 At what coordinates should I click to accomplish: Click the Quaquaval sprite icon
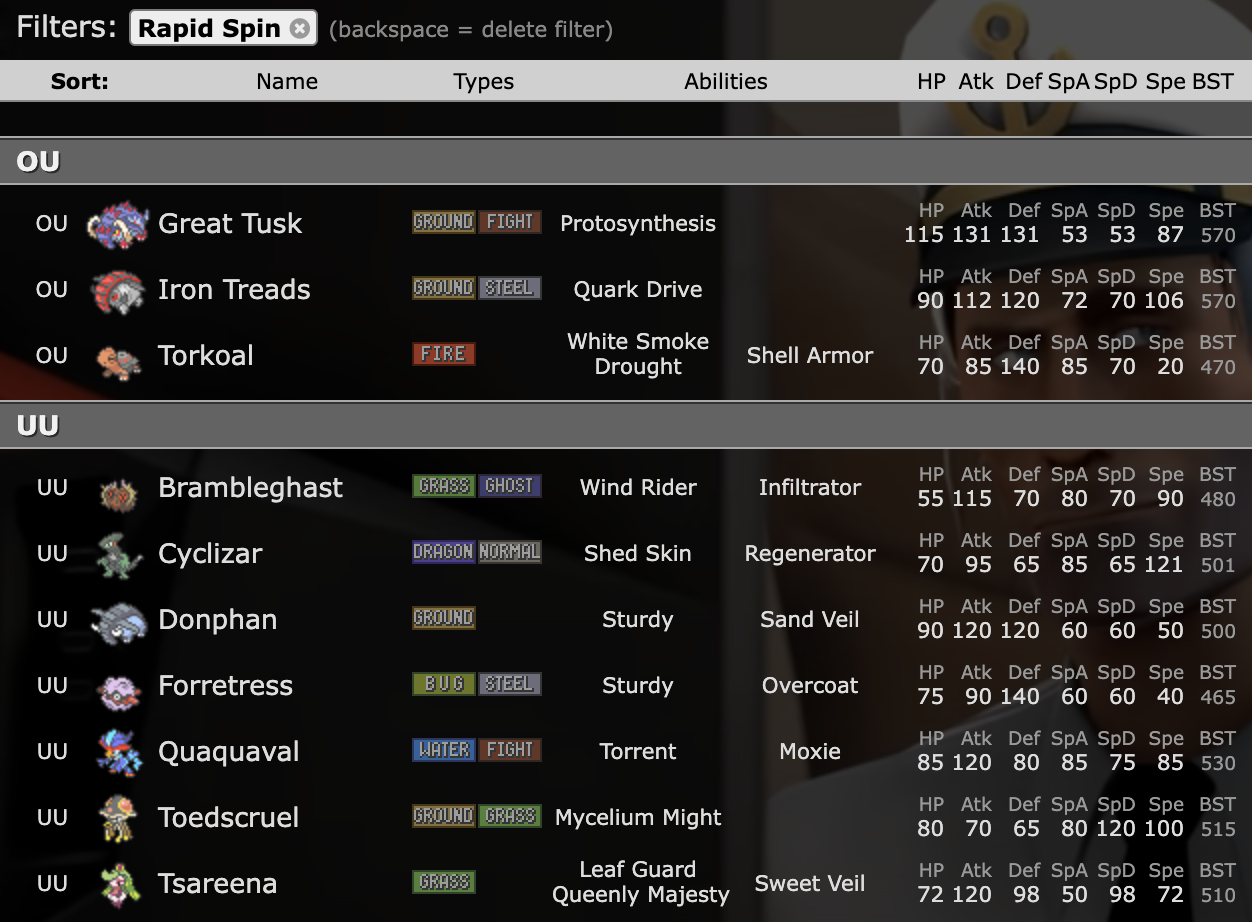click(118, 752)
